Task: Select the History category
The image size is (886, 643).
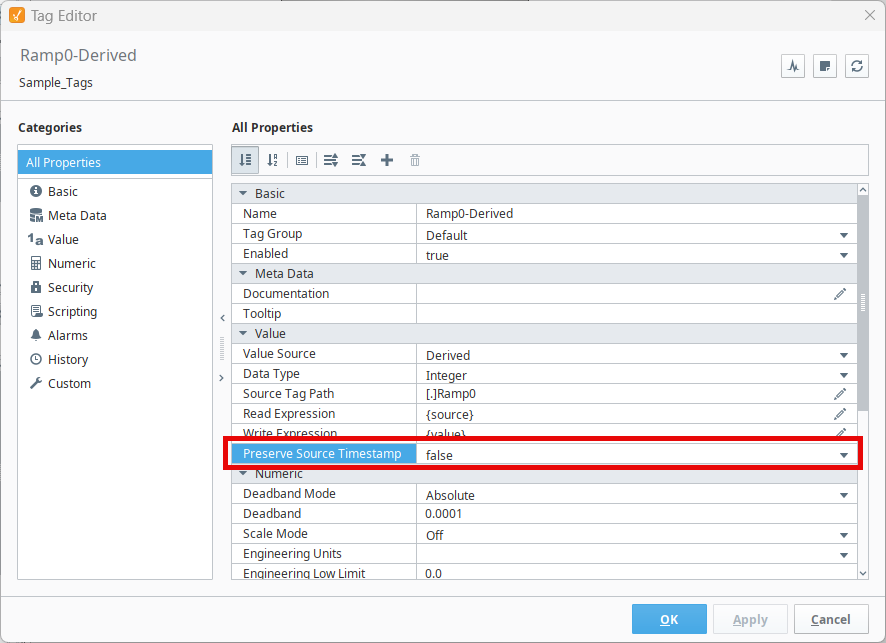Action: [68, 359]
